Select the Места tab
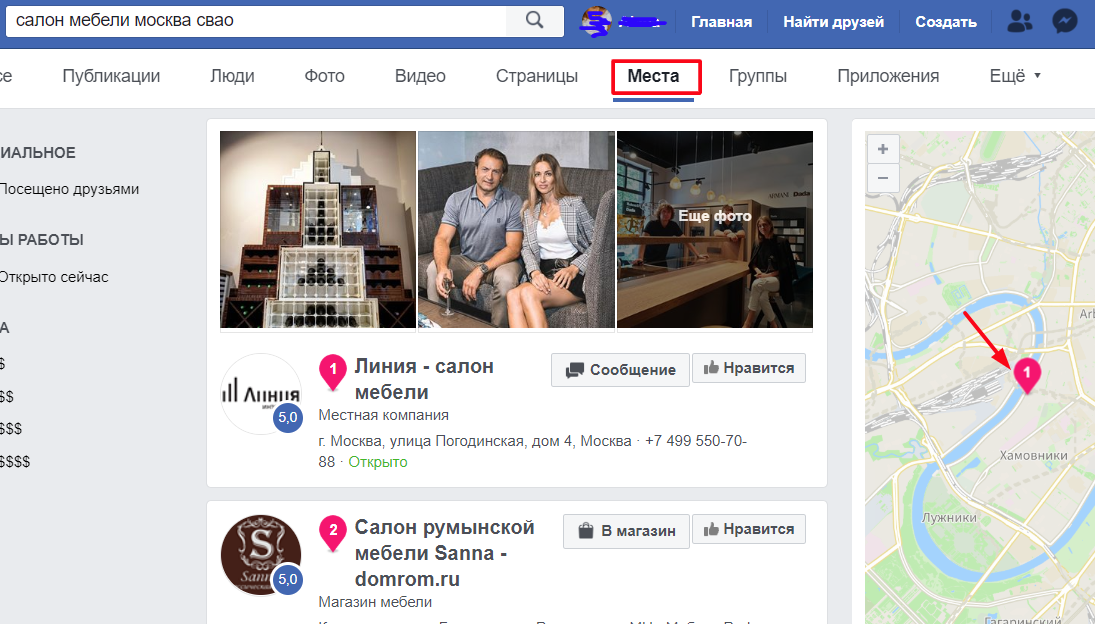Viewport: 1095px width, 624px height. click(653, 75)
